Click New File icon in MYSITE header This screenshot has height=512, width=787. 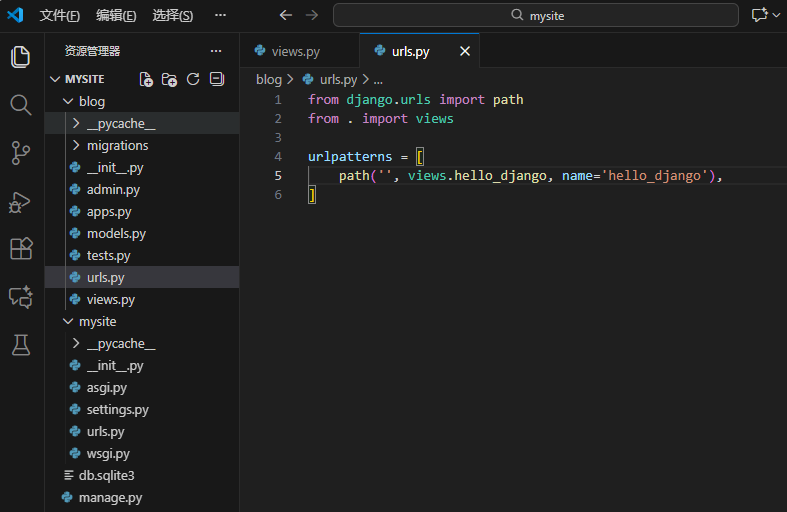[146, 79]
